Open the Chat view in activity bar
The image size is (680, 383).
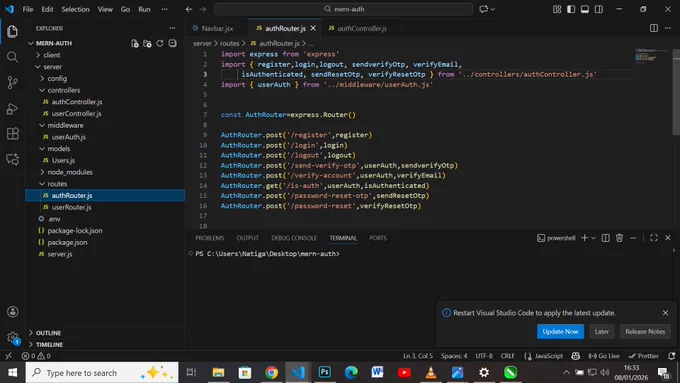(13, 159)
